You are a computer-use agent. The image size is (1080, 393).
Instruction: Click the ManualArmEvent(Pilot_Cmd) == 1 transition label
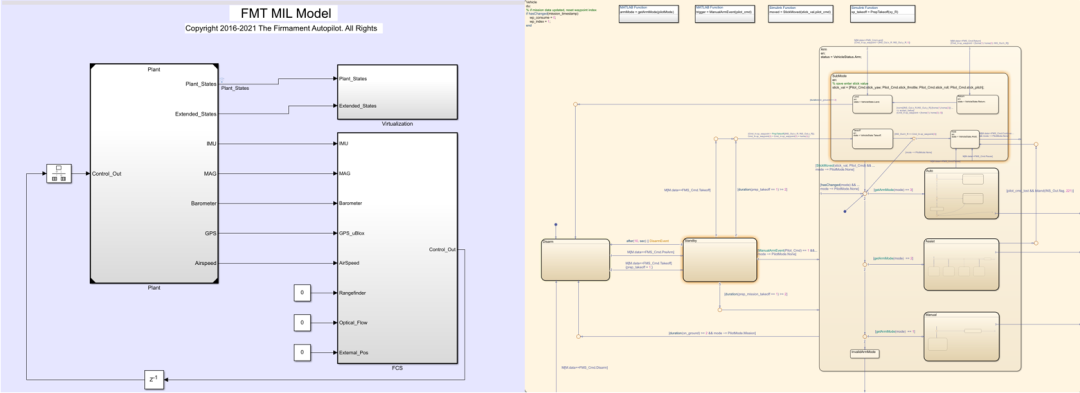787,253
